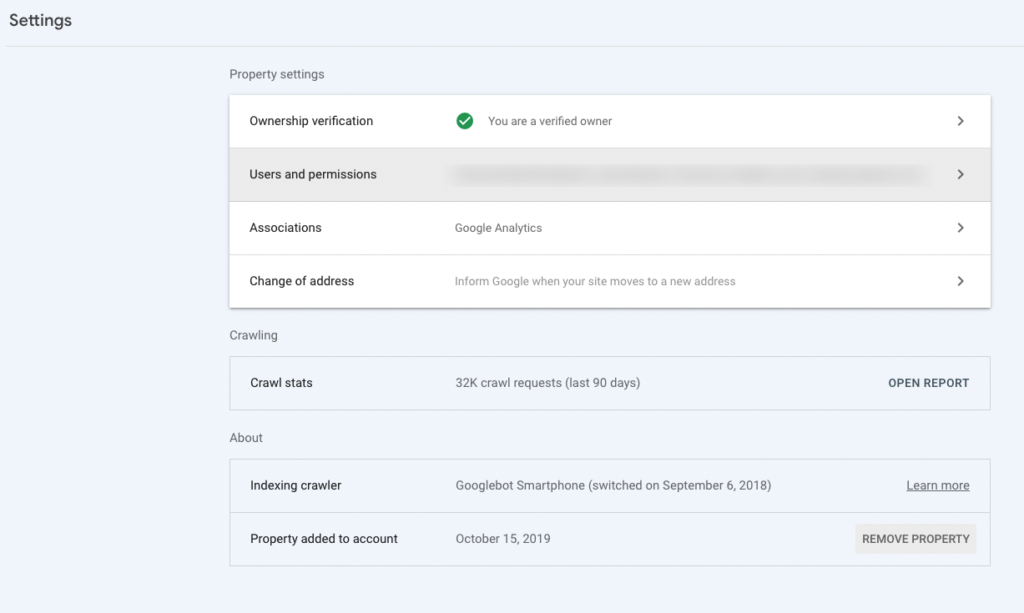Screen dimensions: 1024x613
Task: Click the Settings page heading
Action: (x=40, y=20)
